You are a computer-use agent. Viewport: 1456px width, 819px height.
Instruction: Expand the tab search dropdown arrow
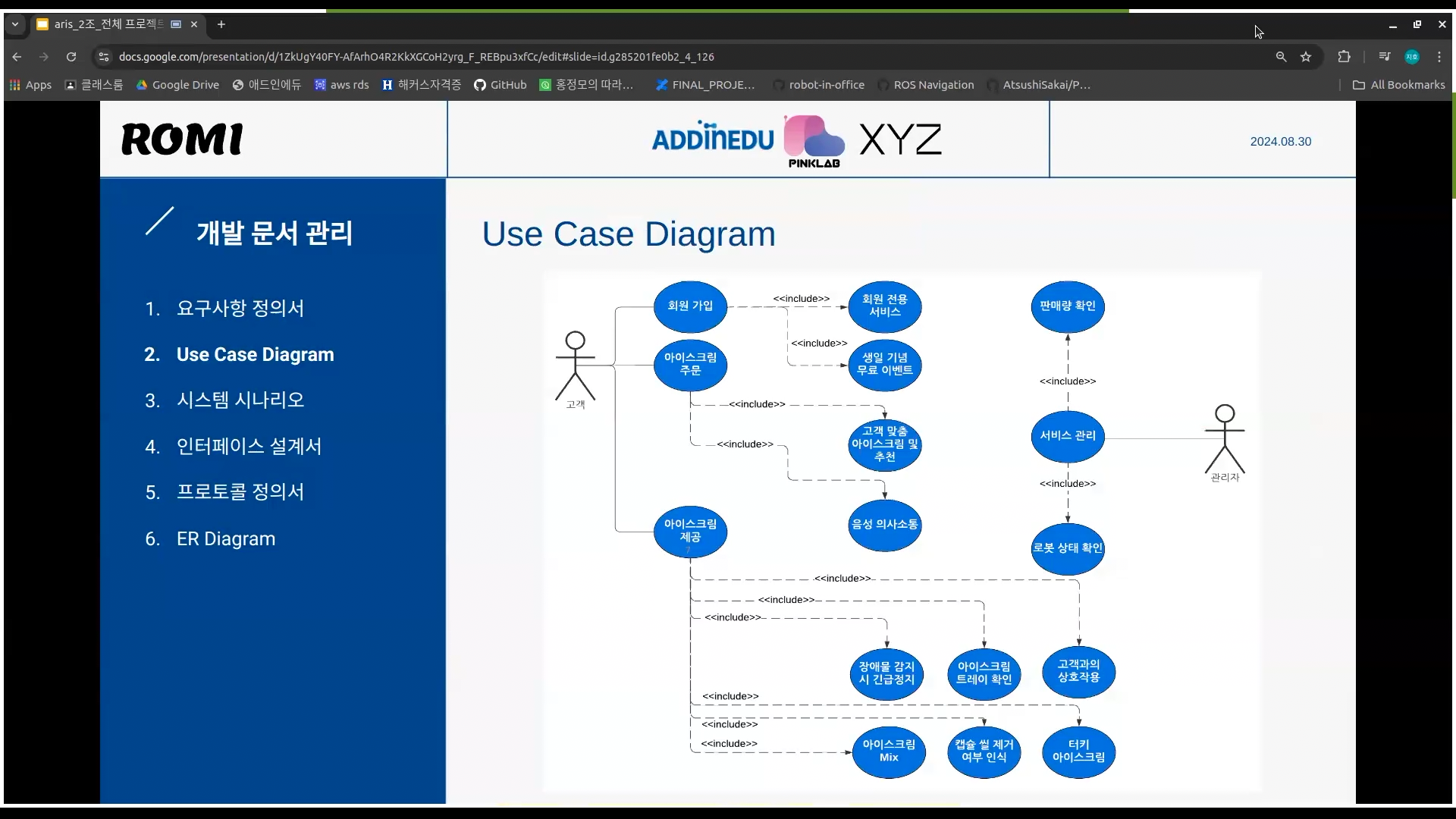(14, 24)
